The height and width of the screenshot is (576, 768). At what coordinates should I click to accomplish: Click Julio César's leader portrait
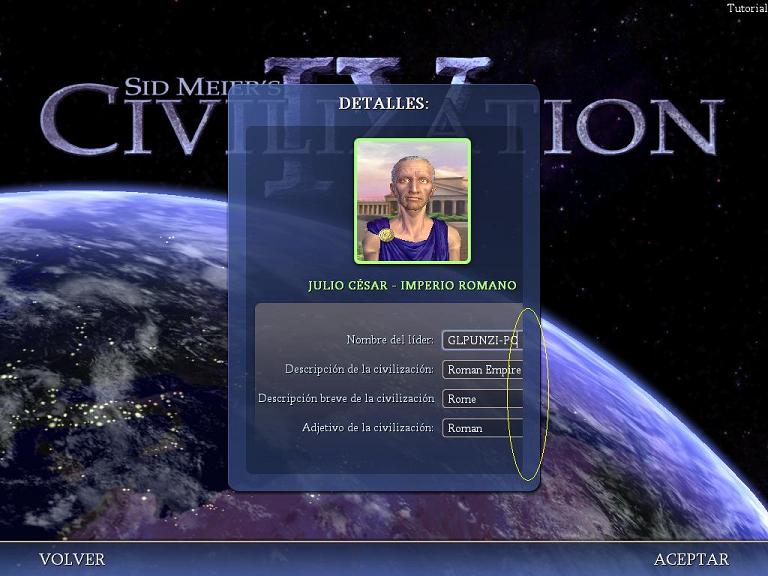pos(412,200)
